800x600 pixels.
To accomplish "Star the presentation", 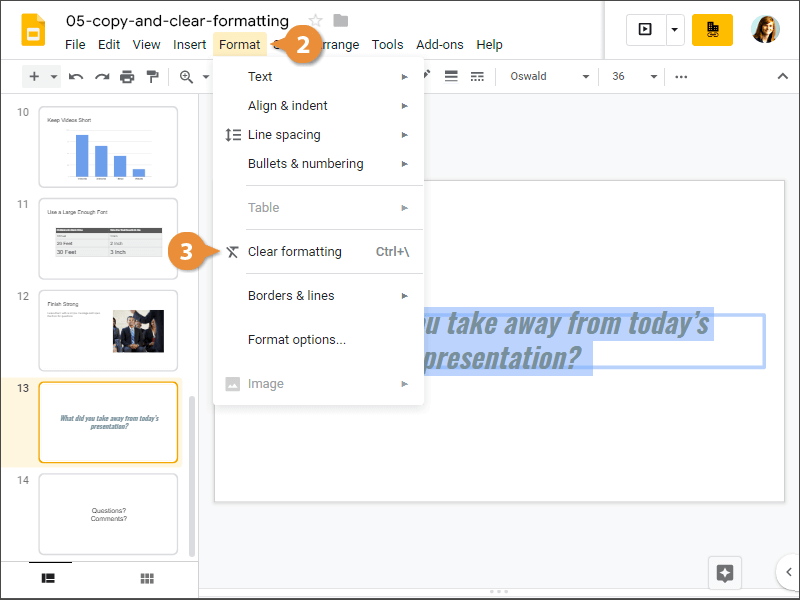I will pyautogui.click(x=314, y=19).
